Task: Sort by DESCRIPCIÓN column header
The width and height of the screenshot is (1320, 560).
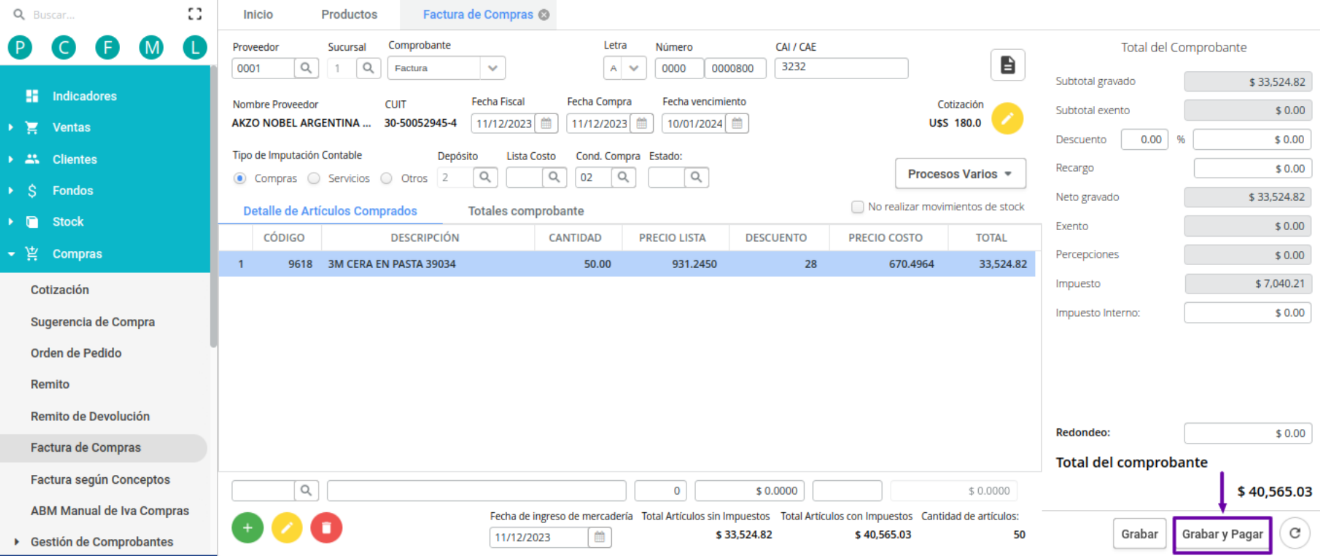Action: [425, 238]
